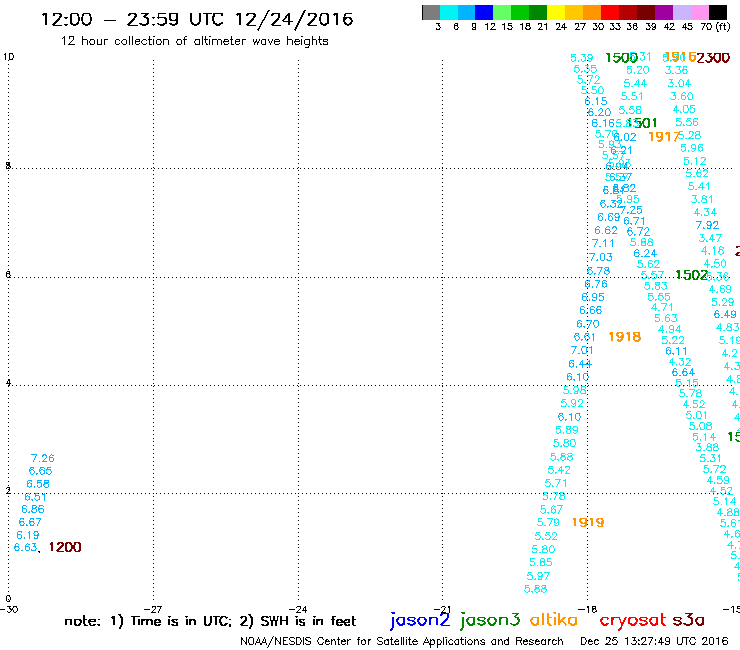
Task: Select the bright red legend swatch
Action: [x=610, y=12]
